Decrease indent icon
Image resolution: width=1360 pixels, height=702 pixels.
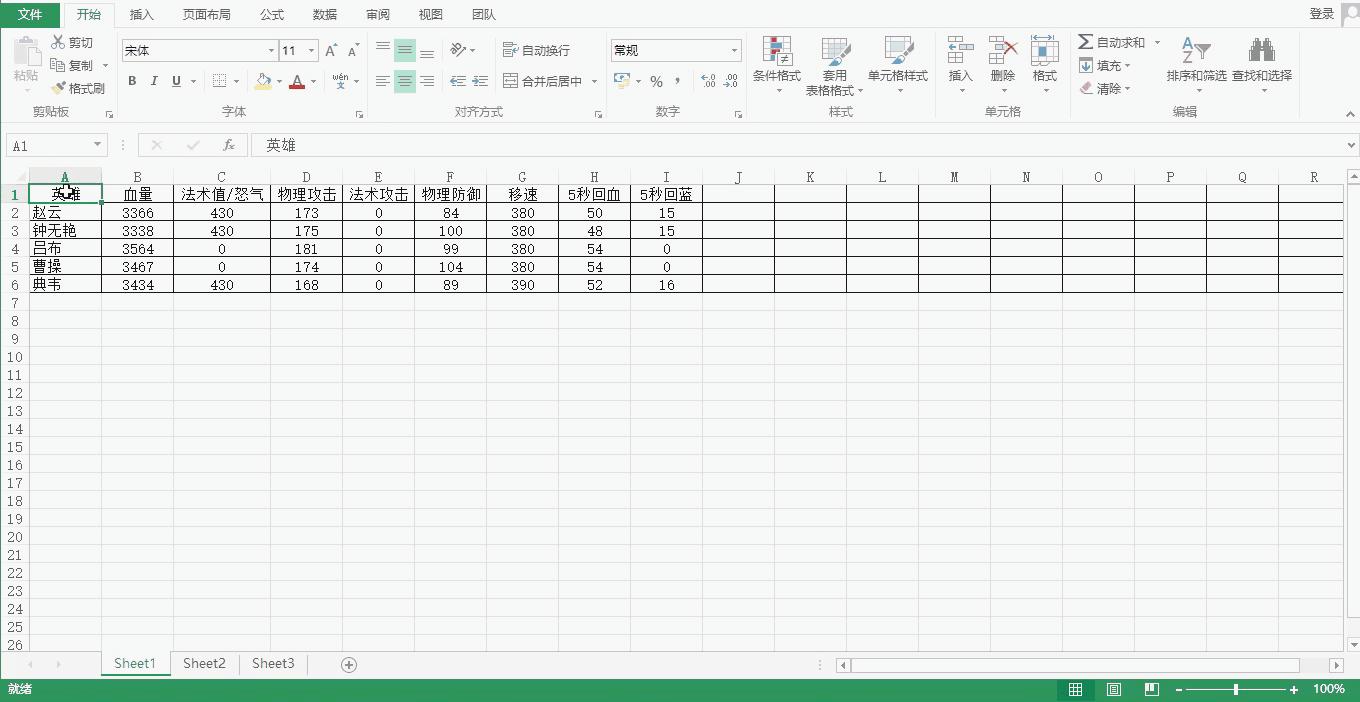click(458, 81)
